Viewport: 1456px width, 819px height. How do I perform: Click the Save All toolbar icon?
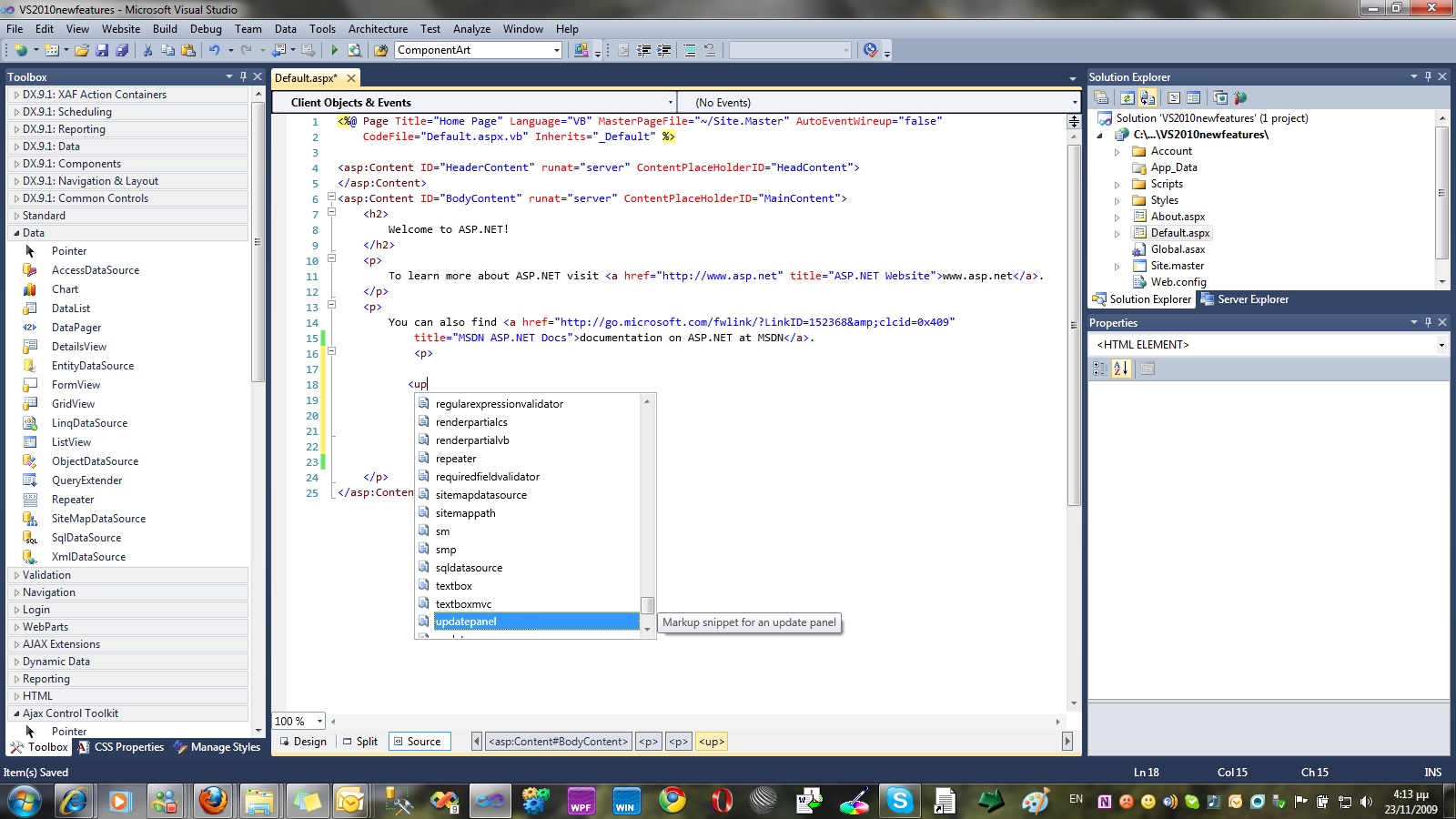tap(122, 50)
